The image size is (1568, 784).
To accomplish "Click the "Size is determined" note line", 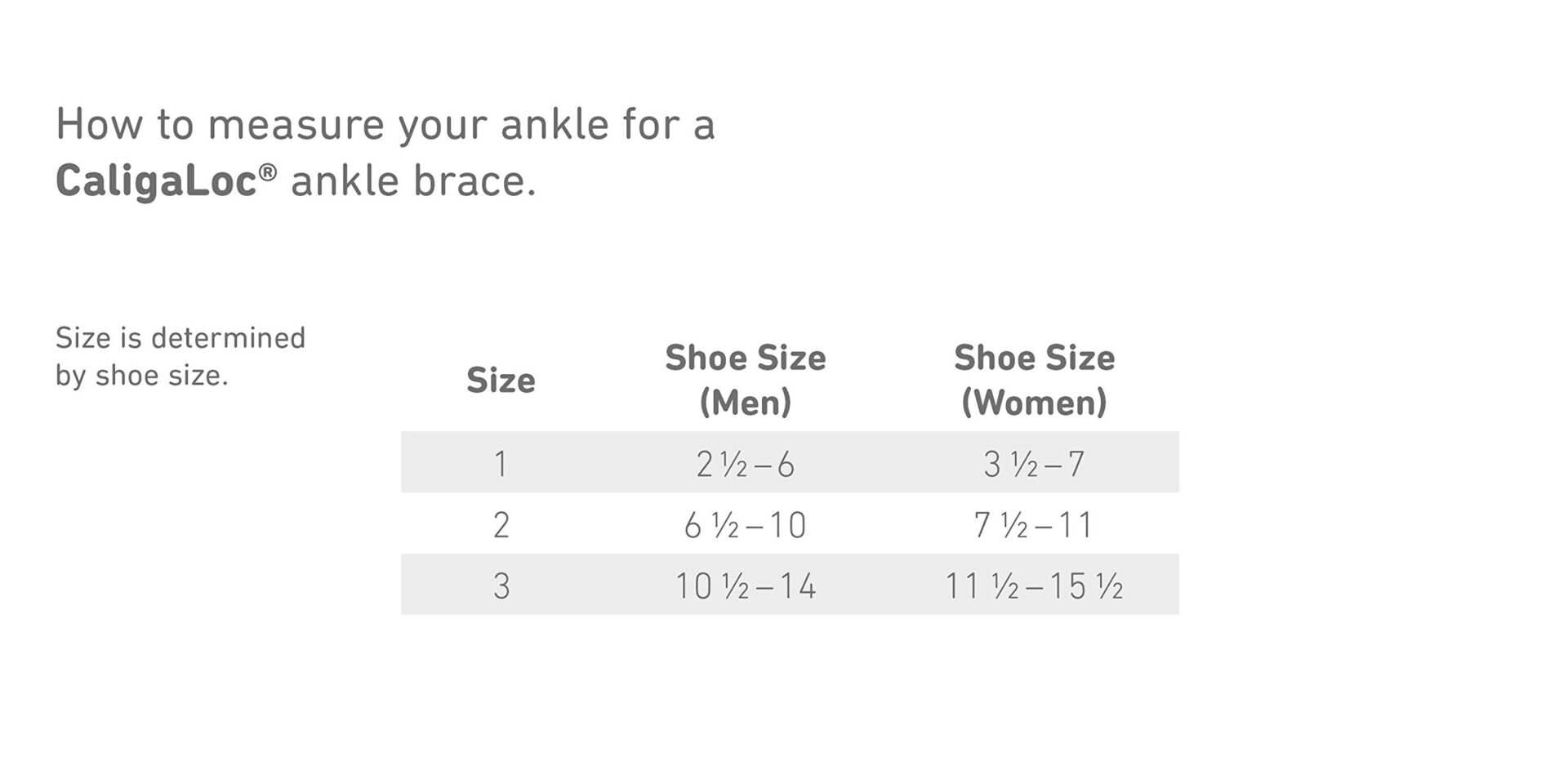I will [x=180, y=338].
